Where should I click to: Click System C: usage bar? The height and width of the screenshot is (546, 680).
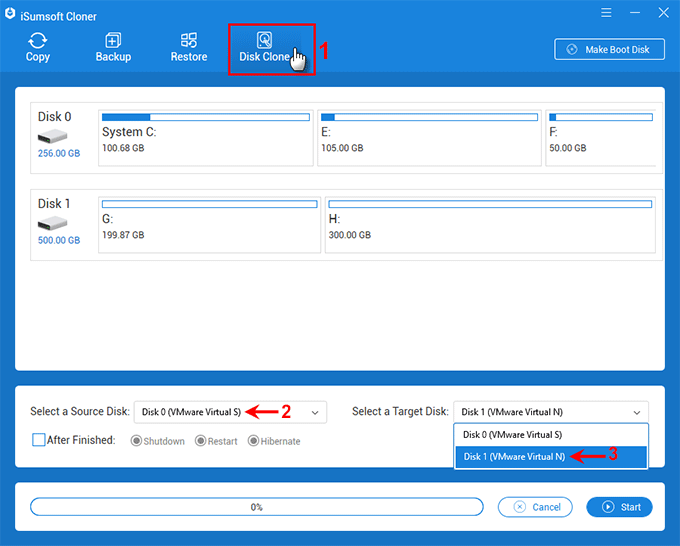206,117
